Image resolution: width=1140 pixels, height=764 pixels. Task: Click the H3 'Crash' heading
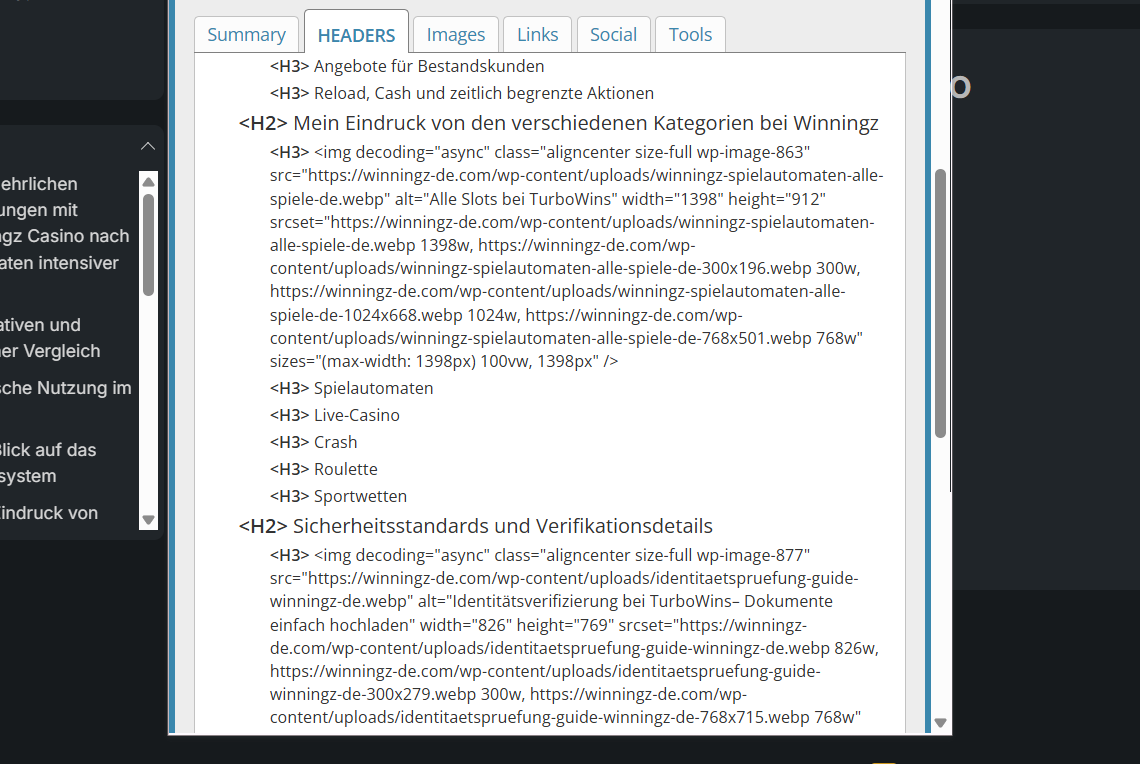[x=313, y=442]
